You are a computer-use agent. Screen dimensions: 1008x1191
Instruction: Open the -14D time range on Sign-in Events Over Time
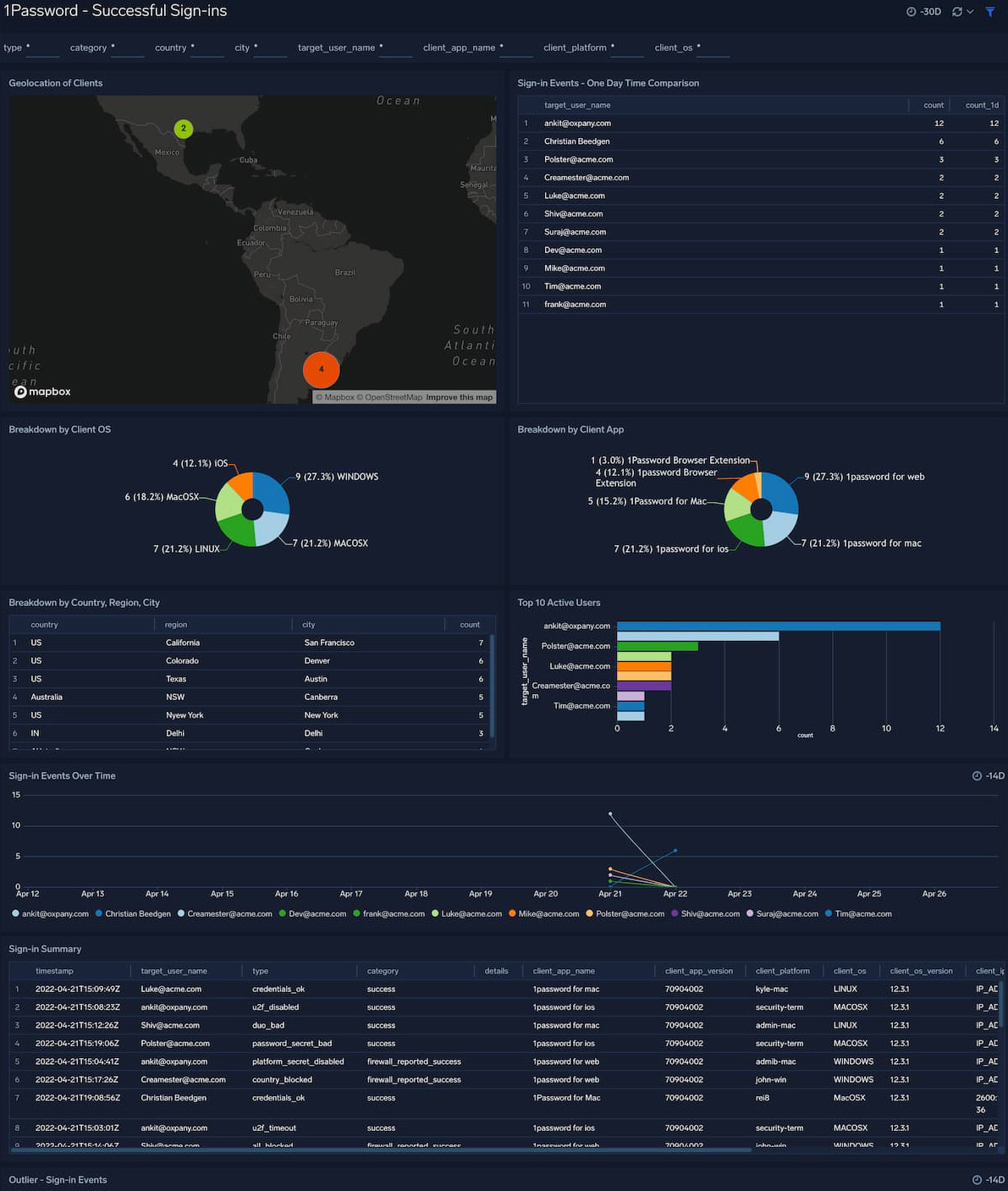coord(989,776)
